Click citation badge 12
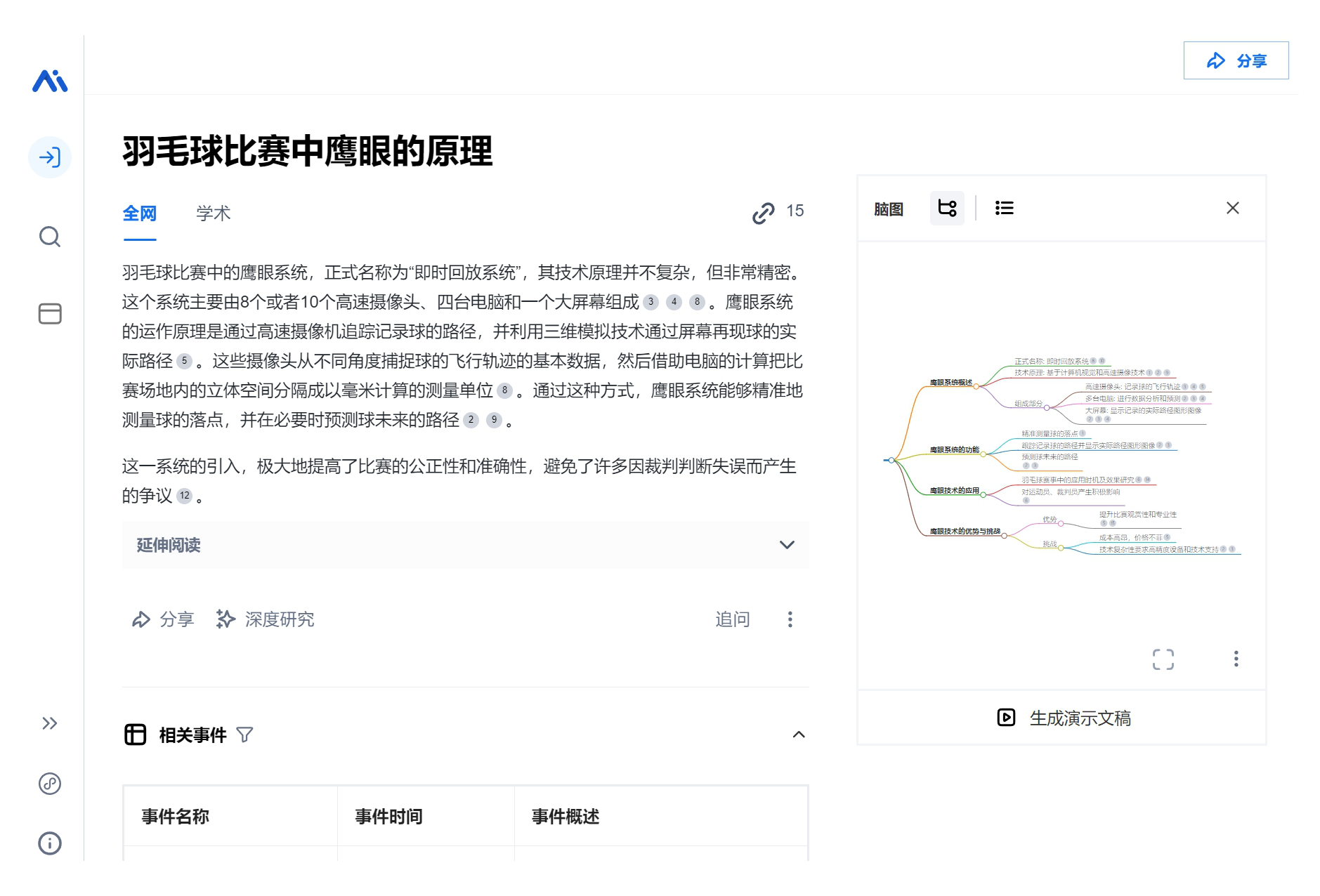The width and height of the screenshot is (1320, 896). [184, 496]
